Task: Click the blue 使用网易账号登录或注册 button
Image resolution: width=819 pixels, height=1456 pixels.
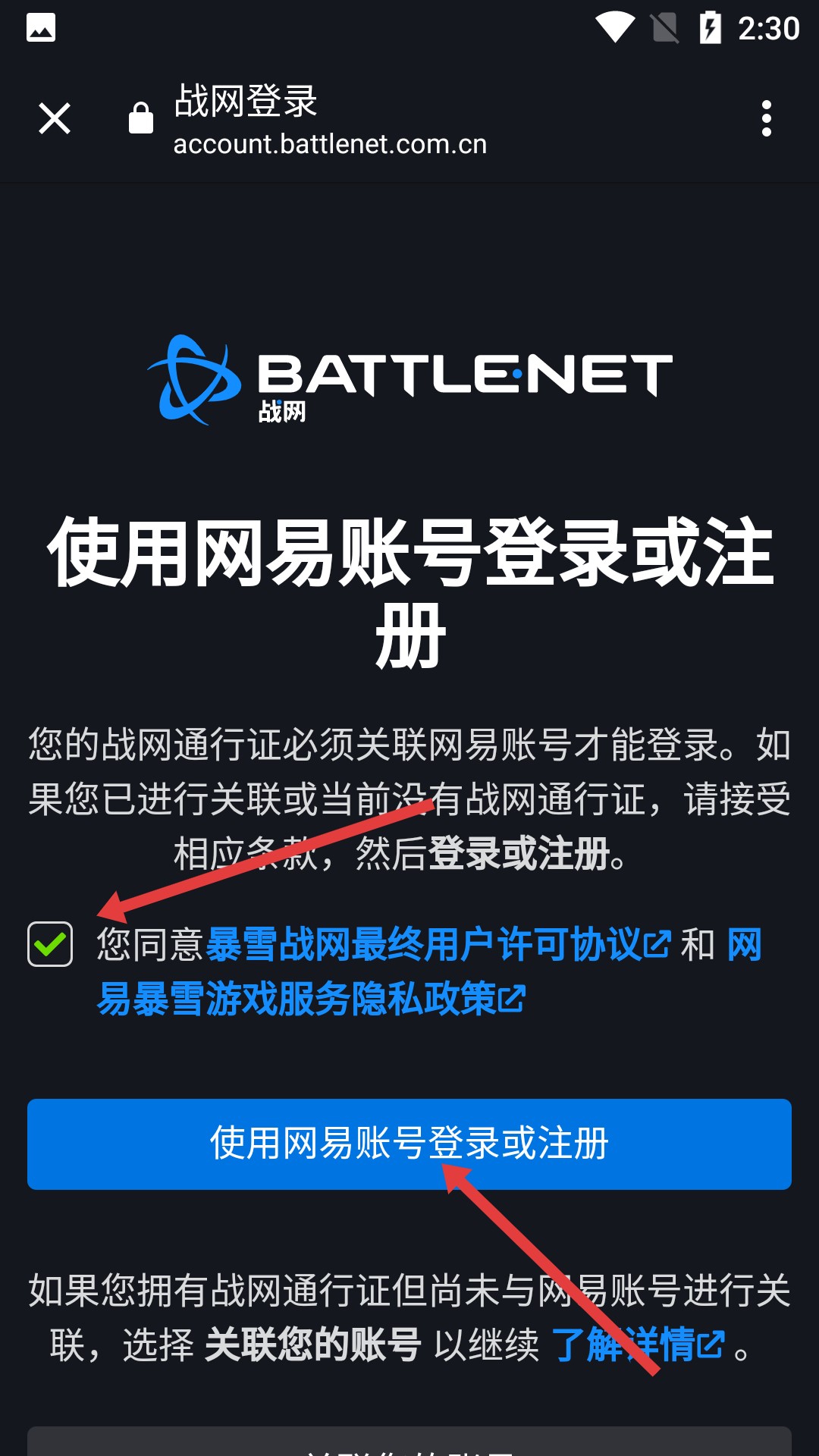Action: [409, 1144]
